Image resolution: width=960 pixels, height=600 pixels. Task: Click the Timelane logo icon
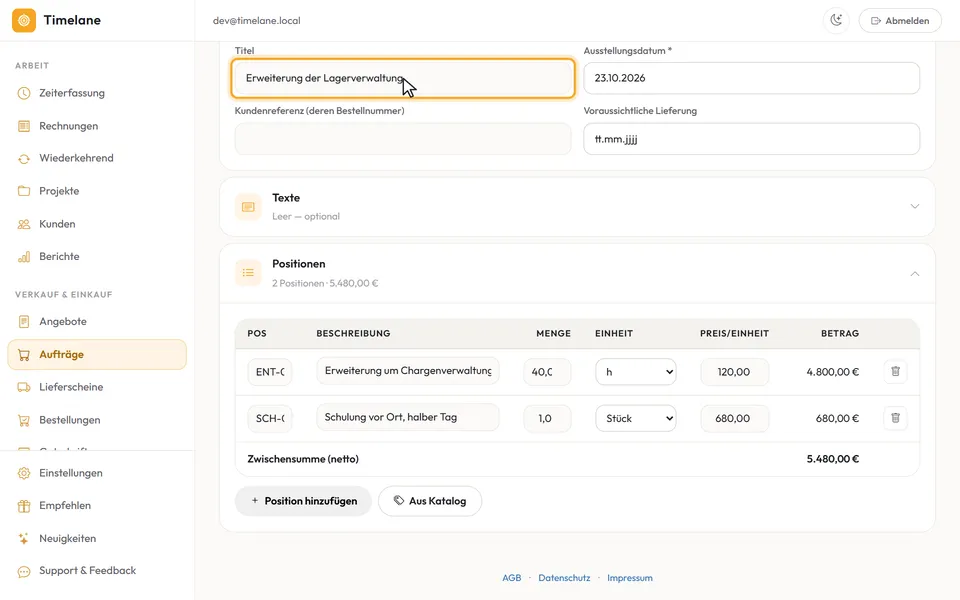[24, 20]
